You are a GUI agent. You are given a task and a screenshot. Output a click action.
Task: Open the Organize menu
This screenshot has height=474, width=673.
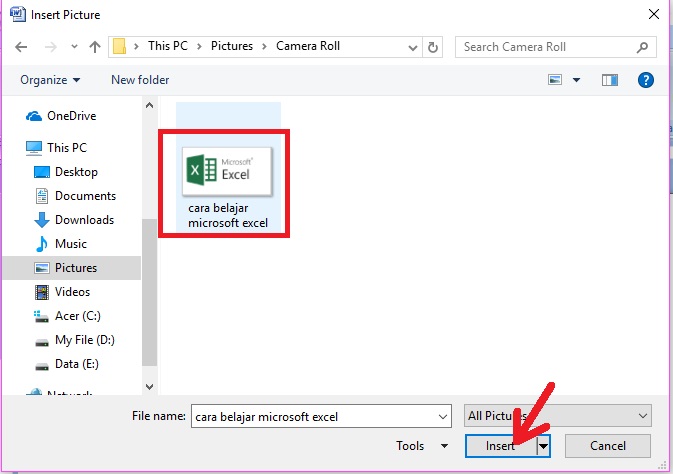50,80
